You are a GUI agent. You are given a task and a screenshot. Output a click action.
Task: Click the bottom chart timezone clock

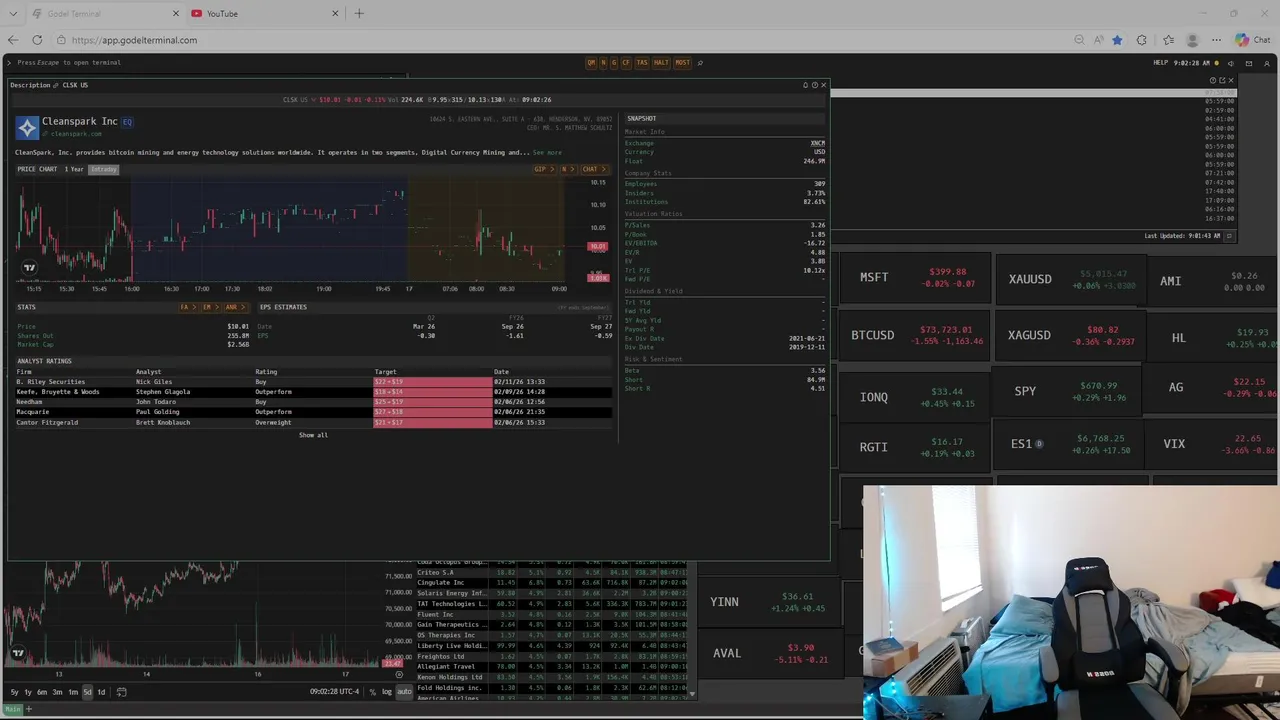(334, 692)
